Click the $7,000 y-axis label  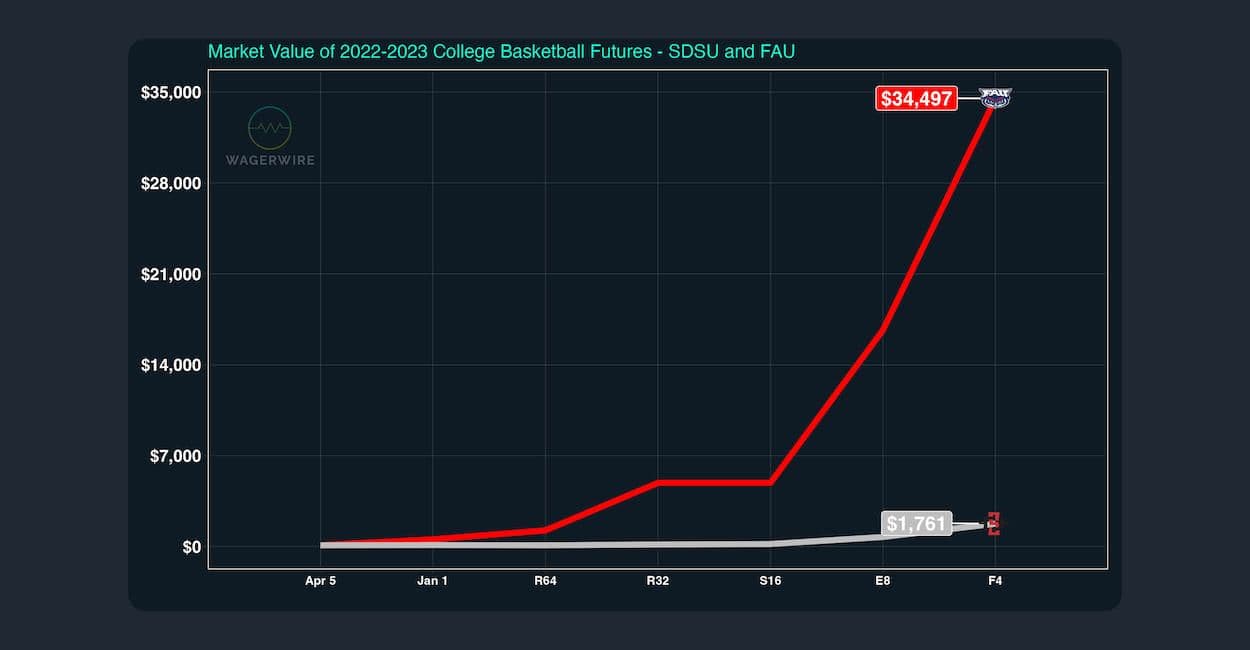pyautogui.click(x=176, y=456)
